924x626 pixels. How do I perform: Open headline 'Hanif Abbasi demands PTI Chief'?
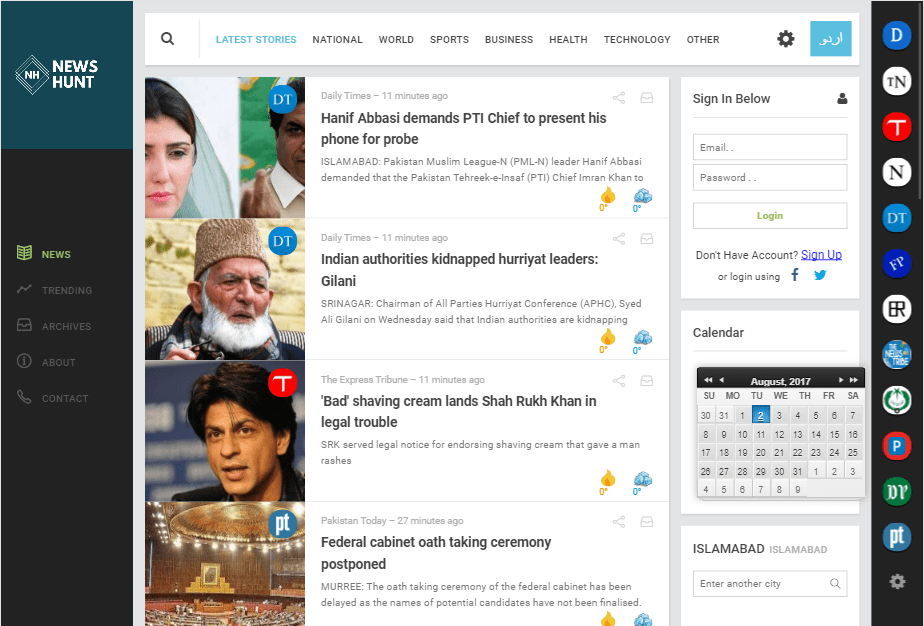click(463, 129)
